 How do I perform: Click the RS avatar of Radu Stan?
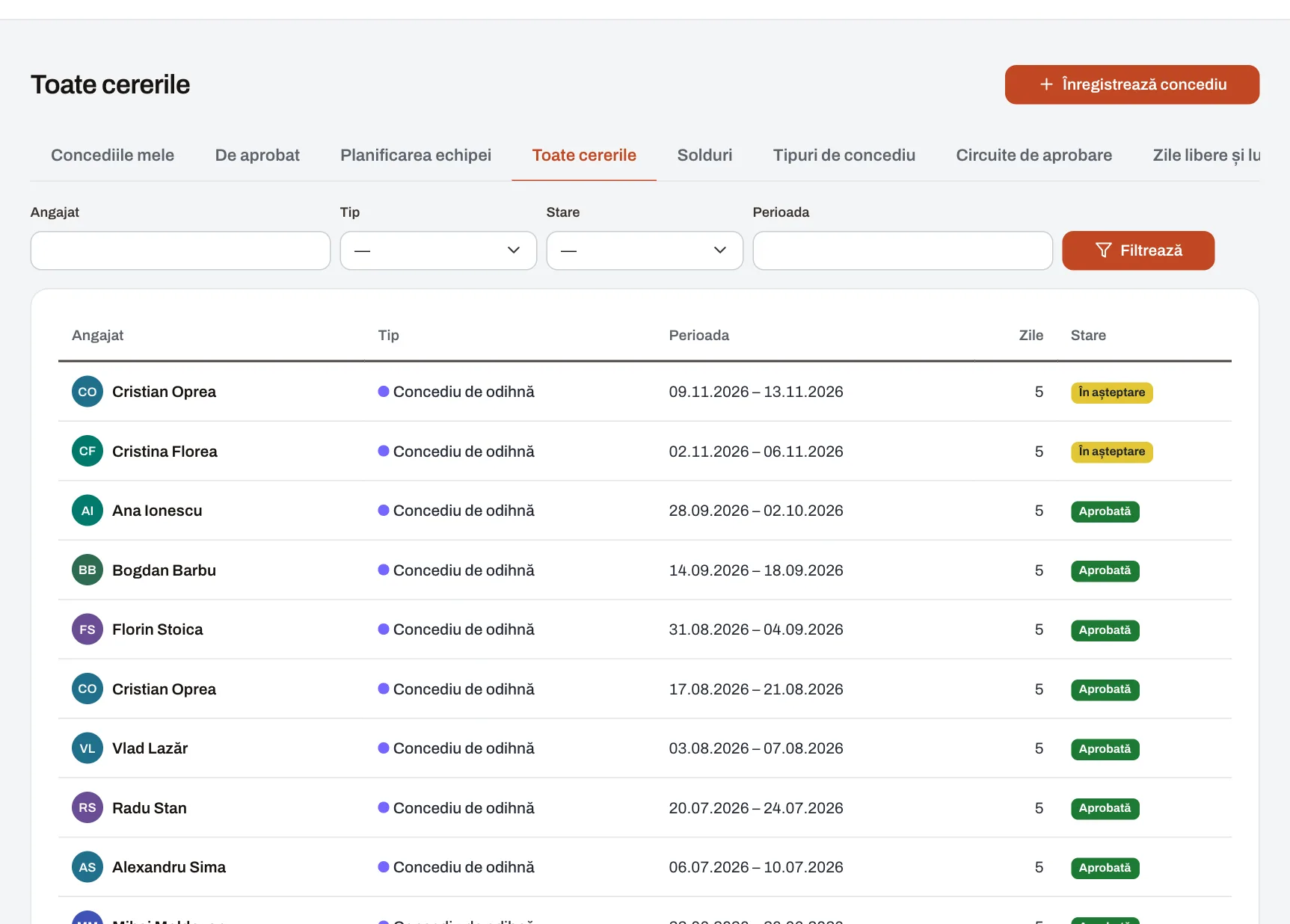click(87, 807)
